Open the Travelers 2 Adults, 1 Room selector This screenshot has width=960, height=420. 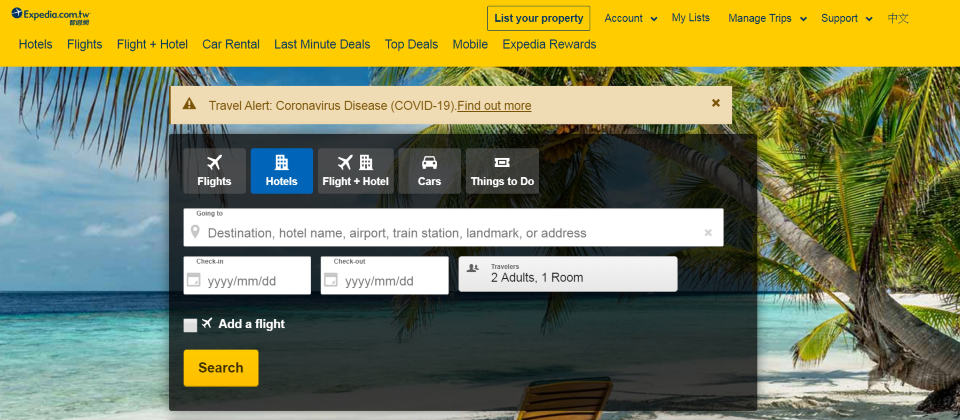(567, 274)
